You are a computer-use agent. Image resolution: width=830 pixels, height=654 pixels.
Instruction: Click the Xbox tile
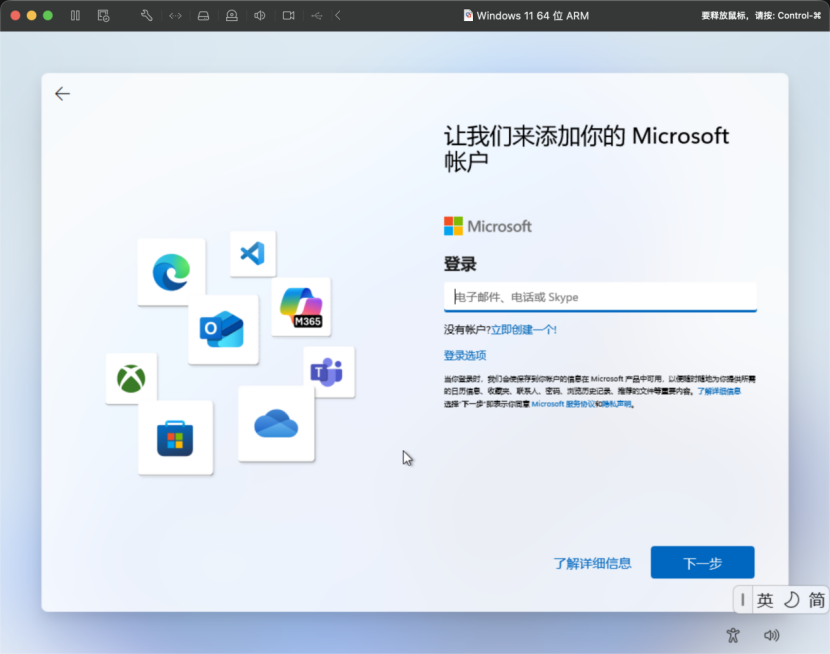coord(131,378)
